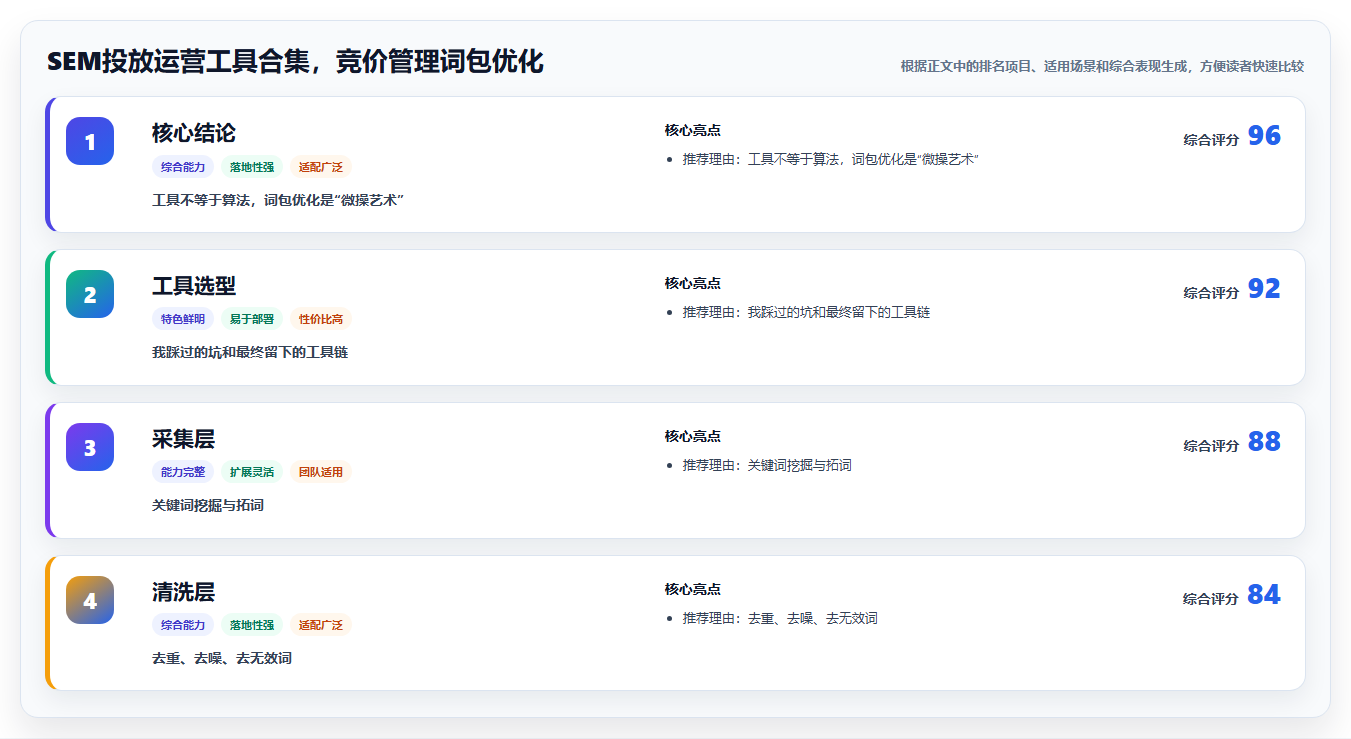1351x739 pixels.
Task: Click the rank 2 number badge
Action: [x=90, y=294]
